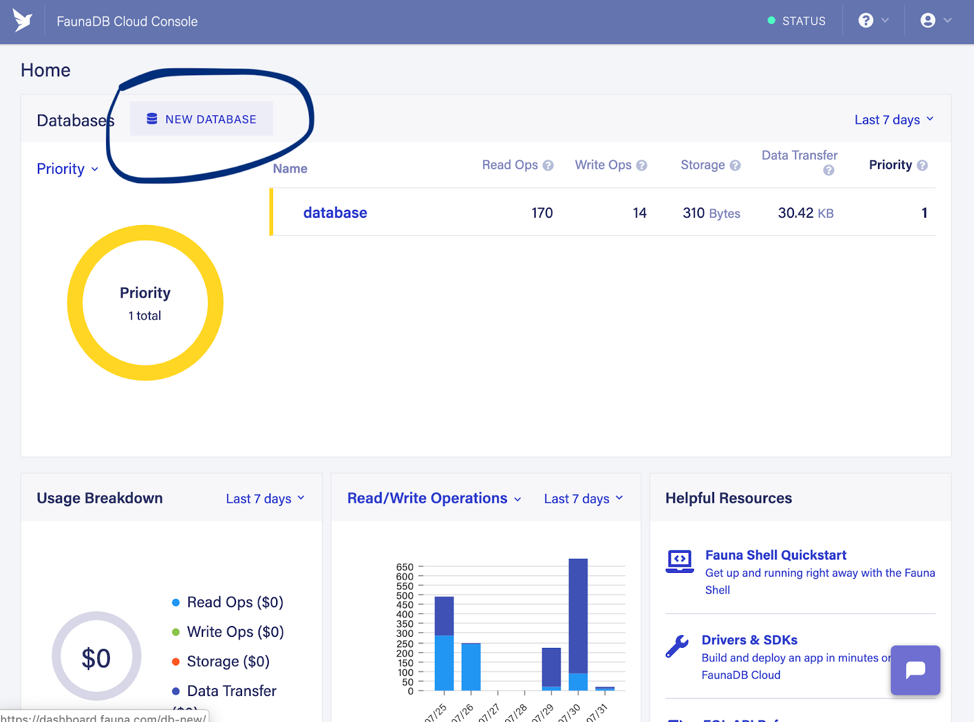The height and width of the screenshot is (722, 974).
Task: Click the Read Ops column header
Action: pyautogui.click(x=509, y=165)
